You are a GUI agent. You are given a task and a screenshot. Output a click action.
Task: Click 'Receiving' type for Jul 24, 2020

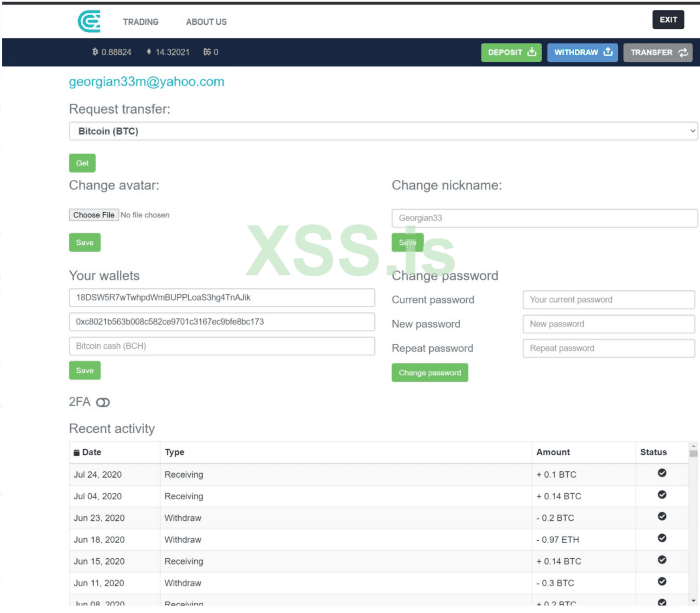point(184,475)
